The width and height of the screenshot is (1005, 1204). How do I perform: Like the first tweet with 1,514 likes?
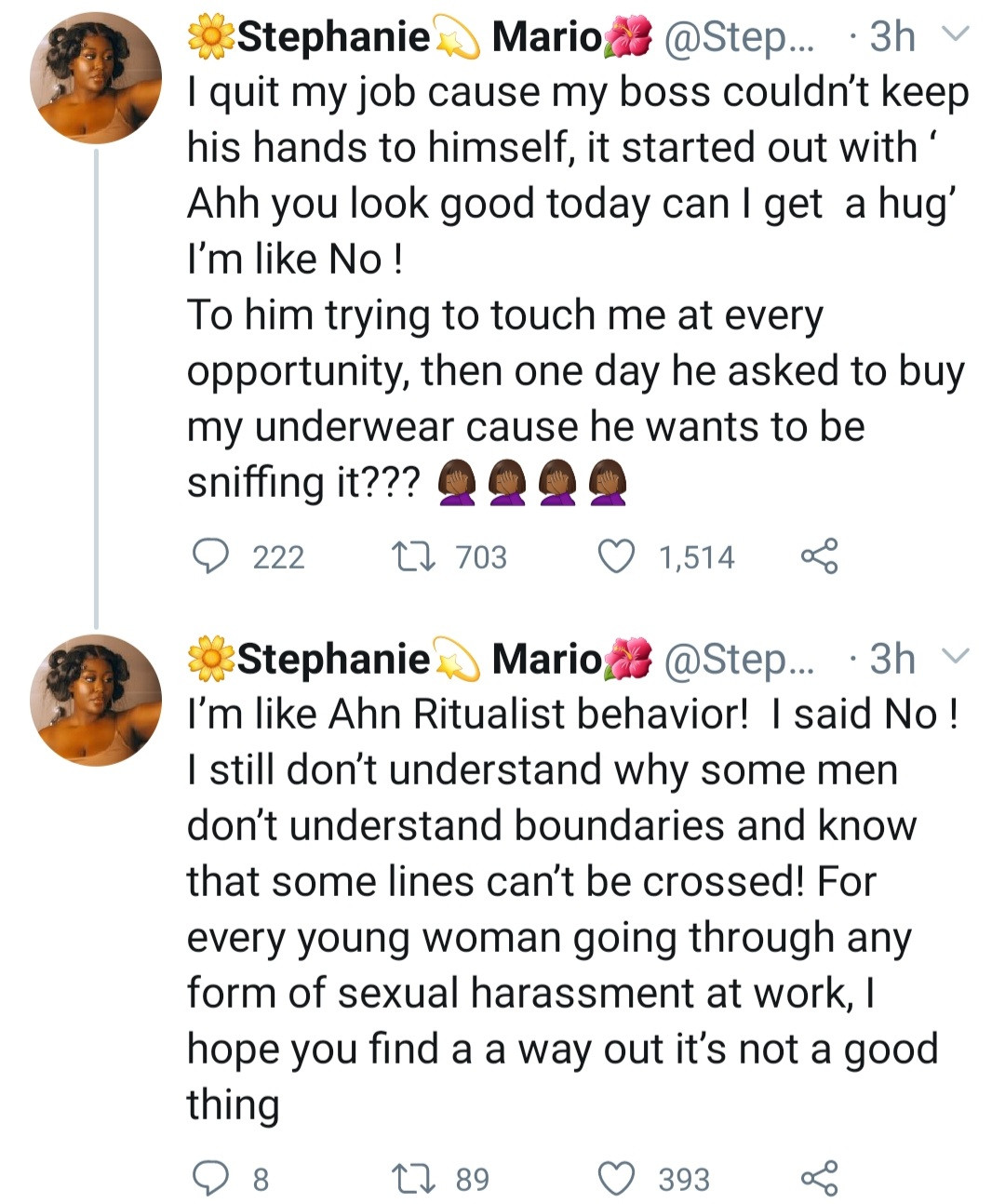tap(615, 556)
